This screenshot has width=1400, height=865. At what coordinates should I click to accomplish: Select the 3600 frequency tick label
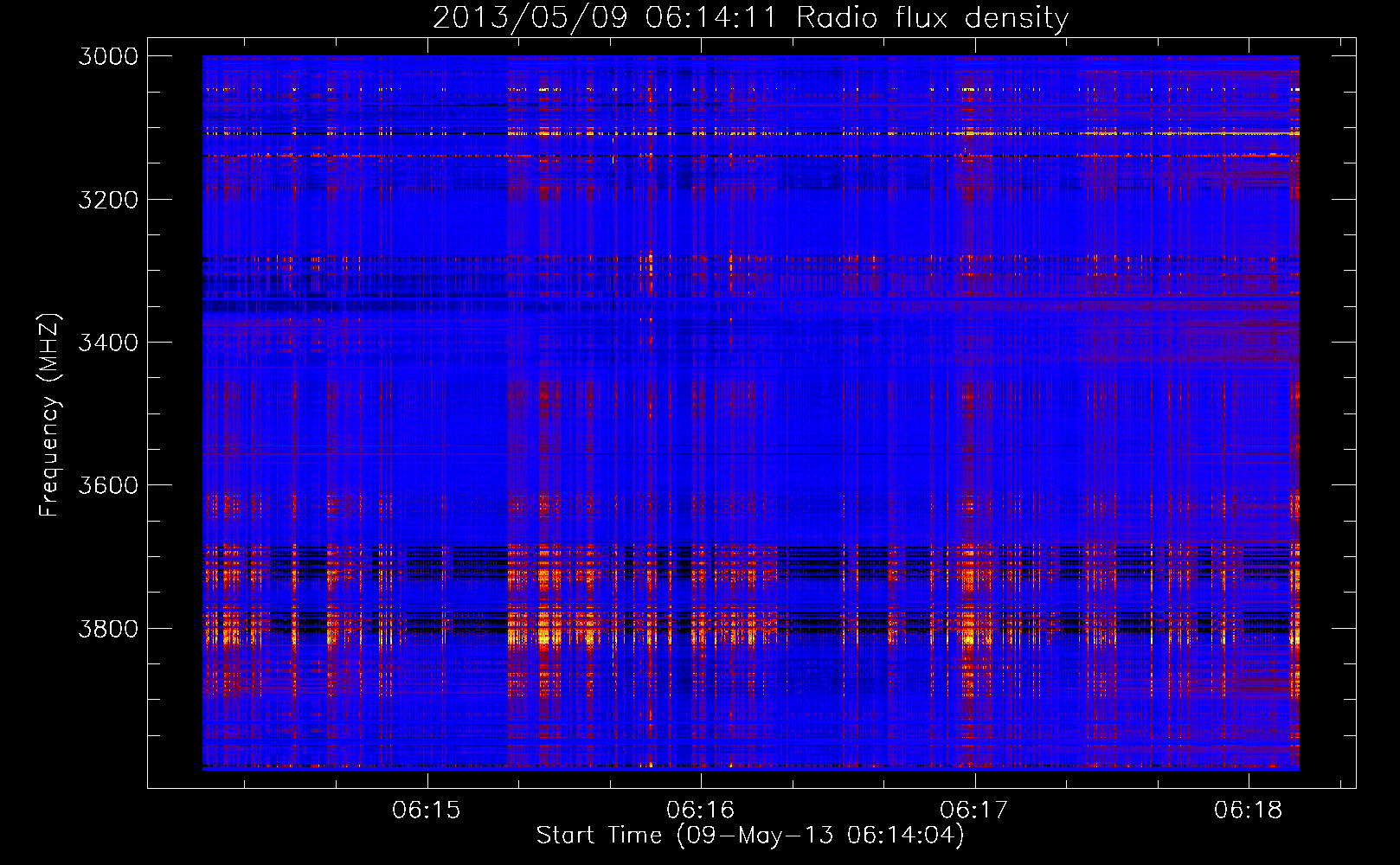pyautogui.click(x=108, y=485)
